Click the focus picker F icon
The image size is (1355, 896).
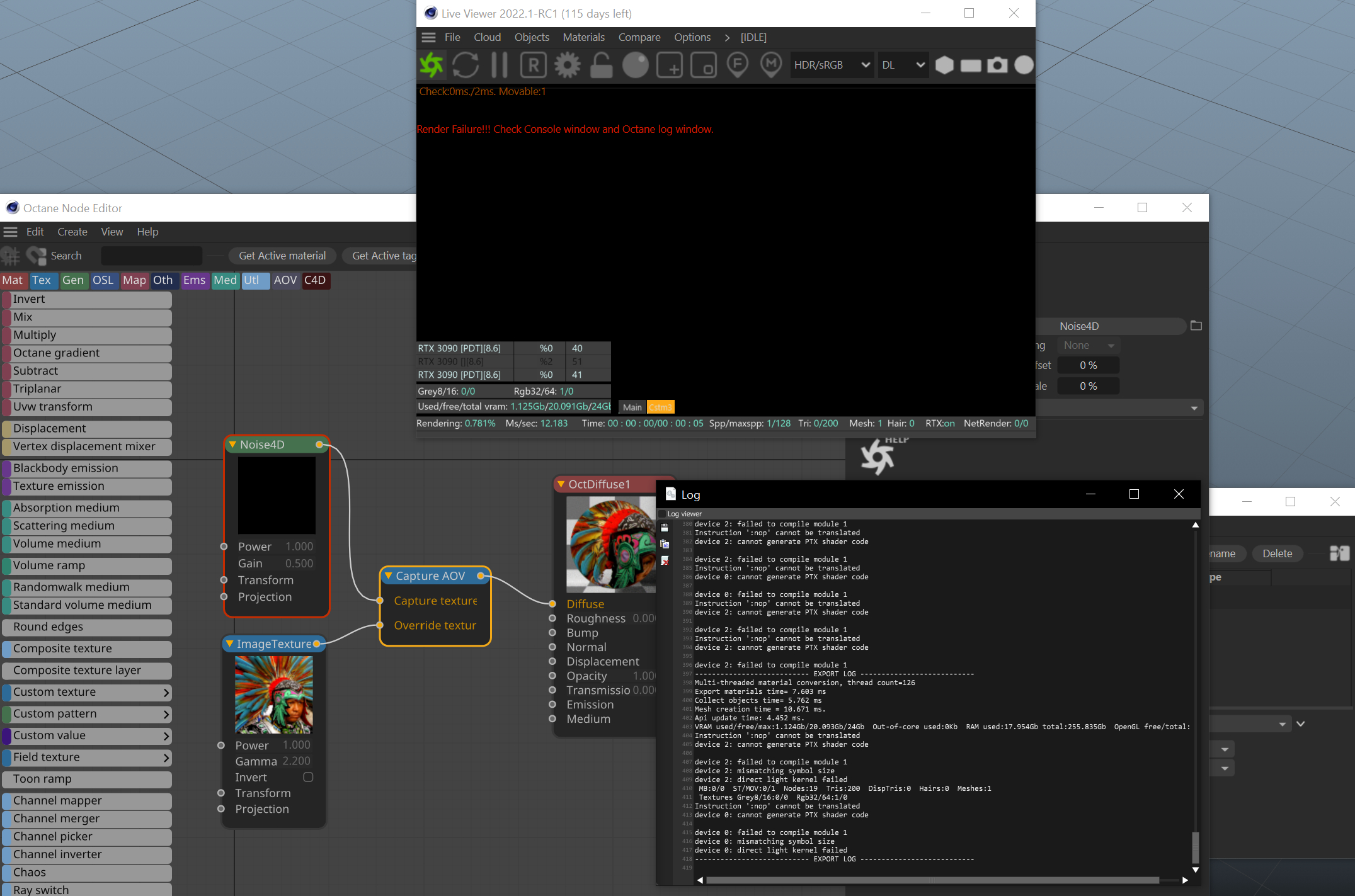tap(737, 65)
